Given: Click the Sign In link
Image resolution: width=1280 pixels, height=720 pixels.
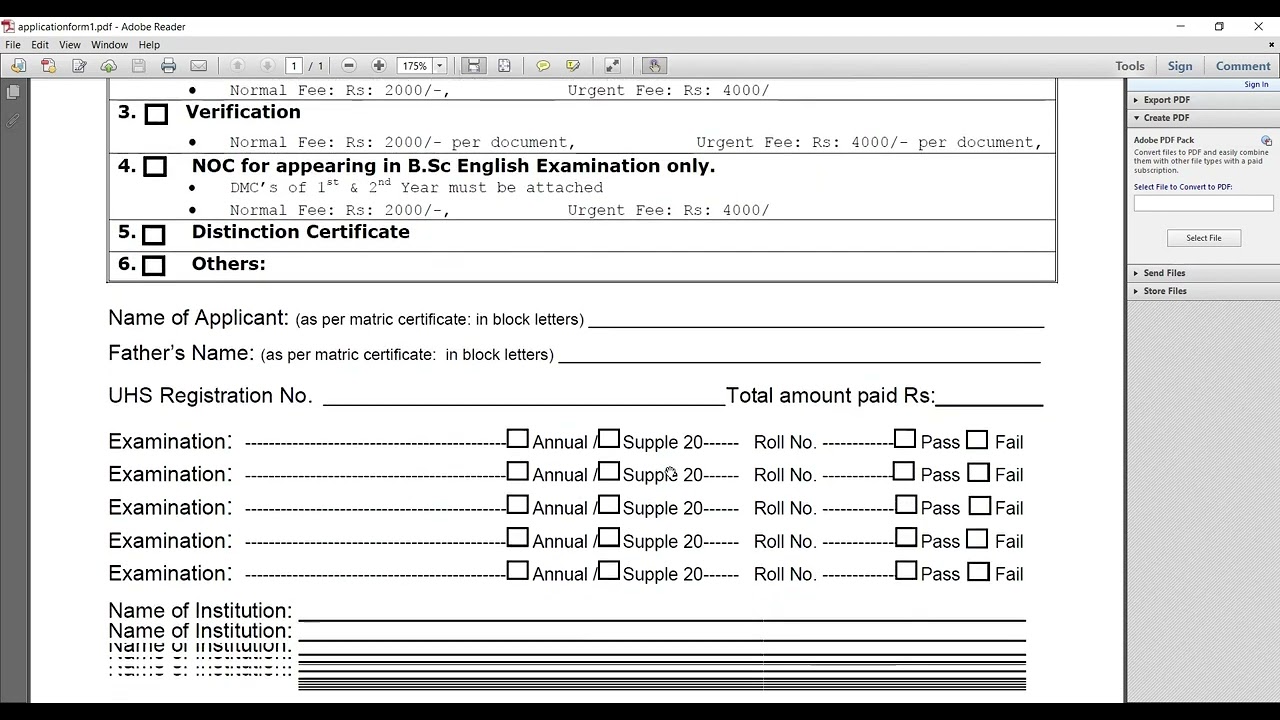Looking at the screenshot, I should [x=1256, y=85].
